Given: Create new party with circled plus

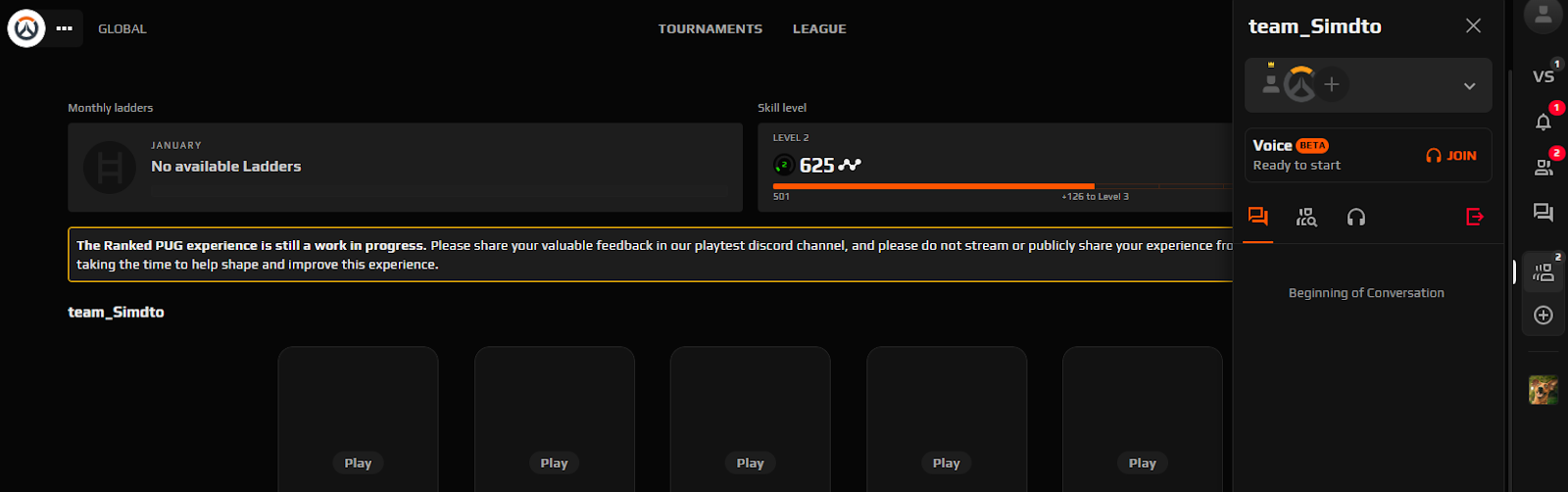Looking at the screenshot, I should (1543, 315).
